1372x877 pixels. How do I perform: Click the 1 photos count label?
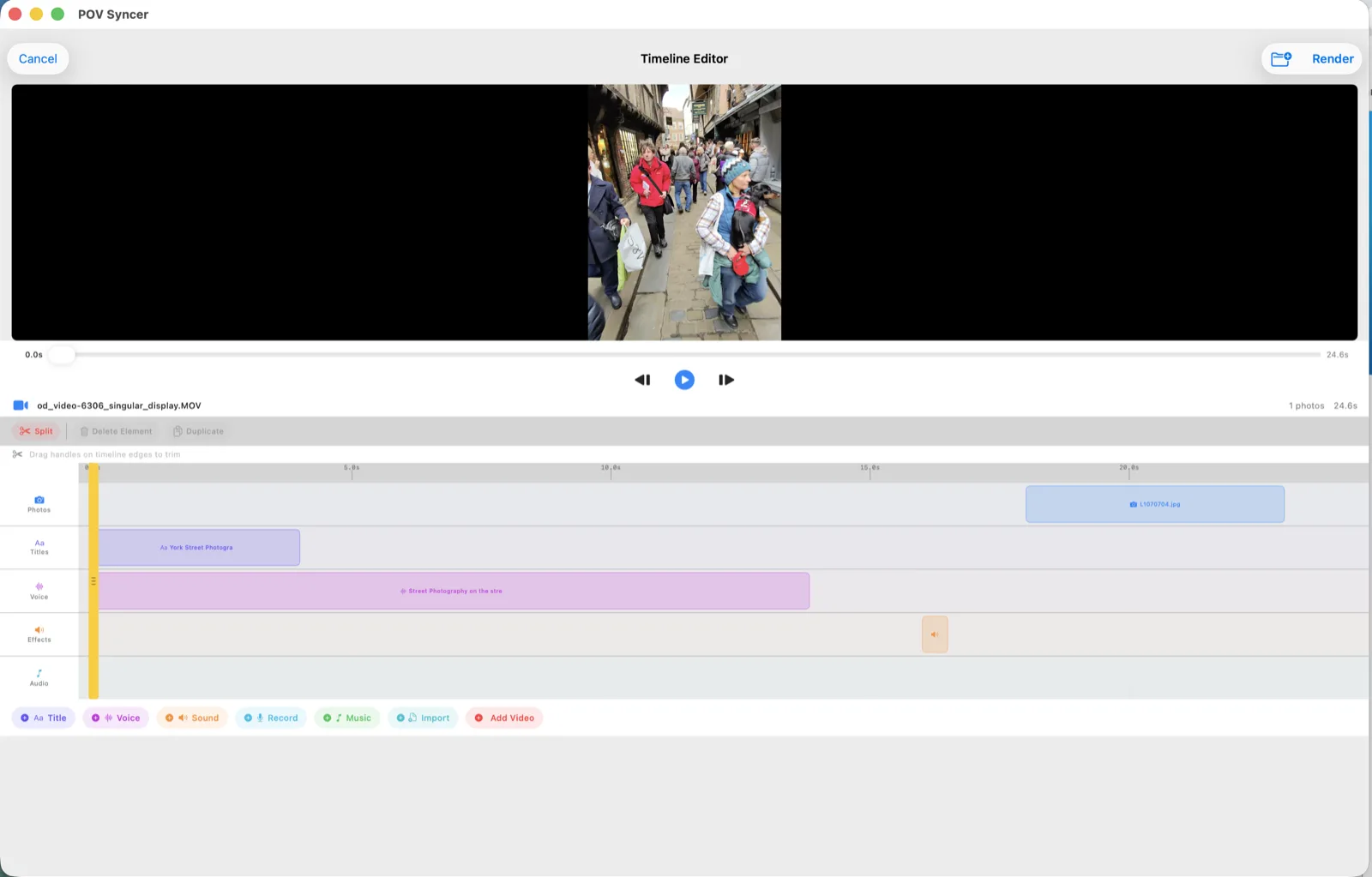(1306, 405)
